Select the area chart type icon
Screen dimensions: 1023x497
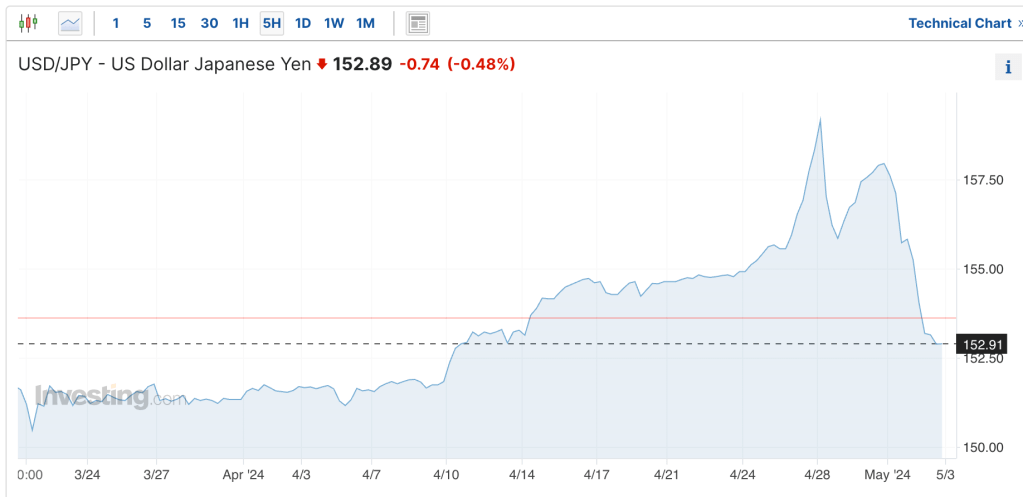70,23
